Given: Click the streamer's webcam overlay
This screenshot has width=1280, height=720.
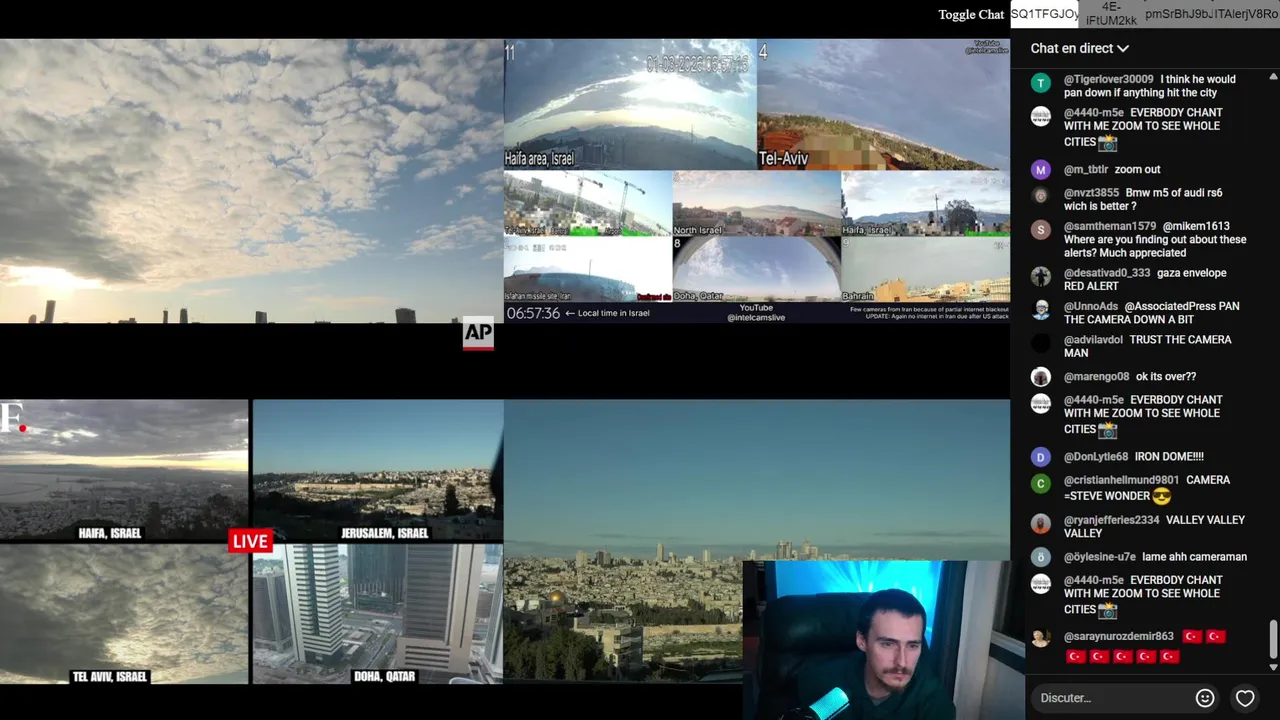Looking at the screenshot, I should click(x=885, y=640).
